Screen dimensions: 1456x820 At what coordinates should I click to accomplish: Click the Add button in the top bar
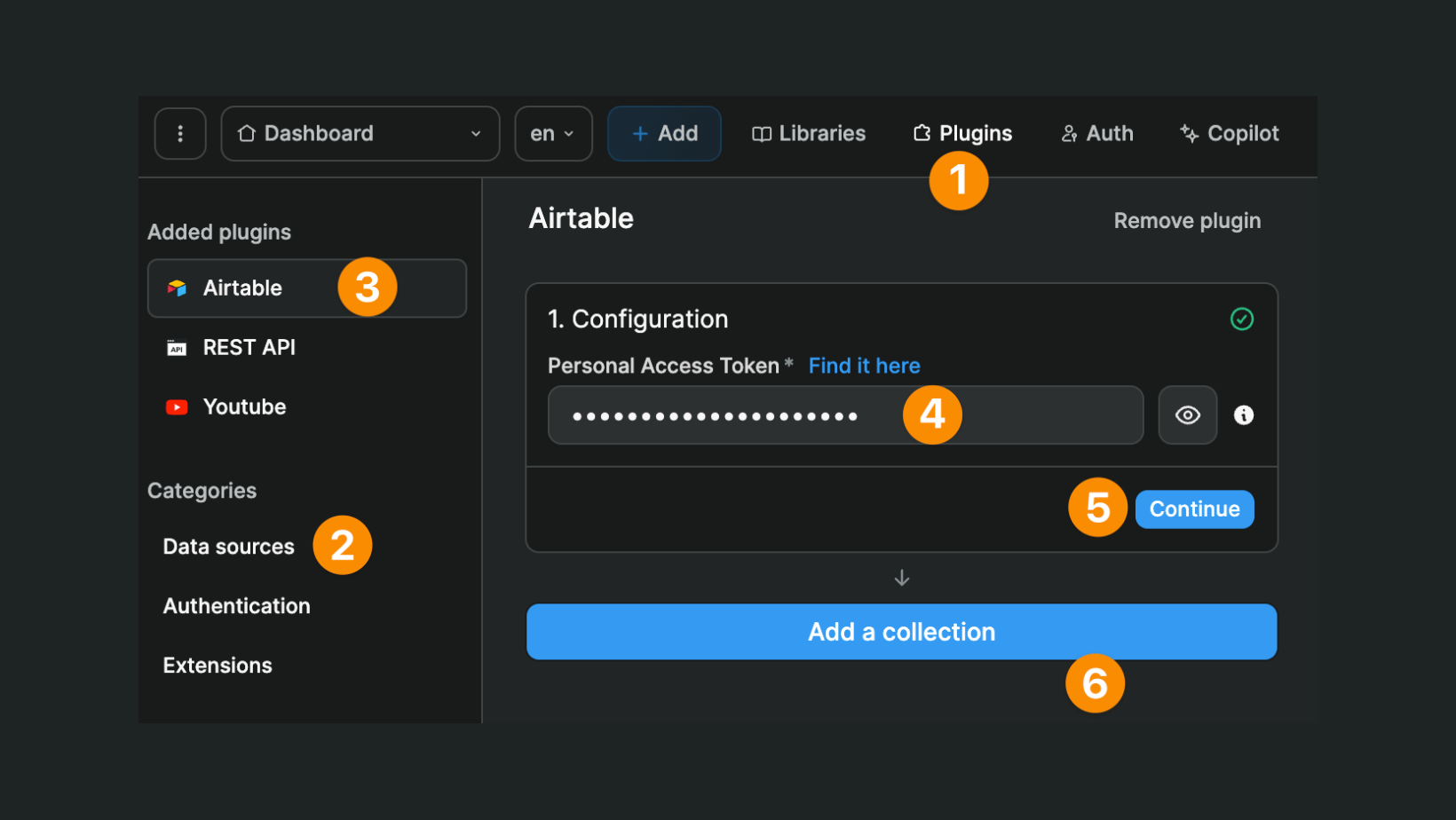[x=664, y=133]
